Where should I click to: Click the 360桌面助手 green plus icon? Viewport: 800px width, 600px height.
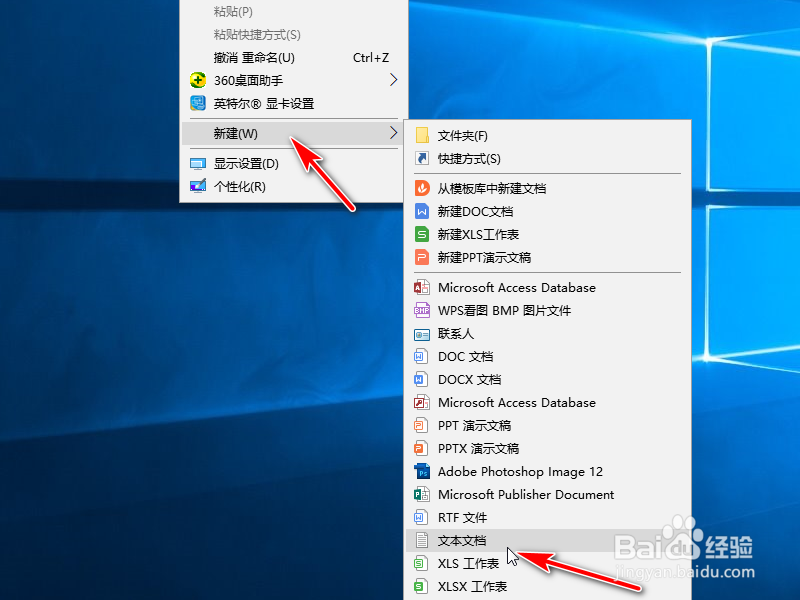point(198,80)
